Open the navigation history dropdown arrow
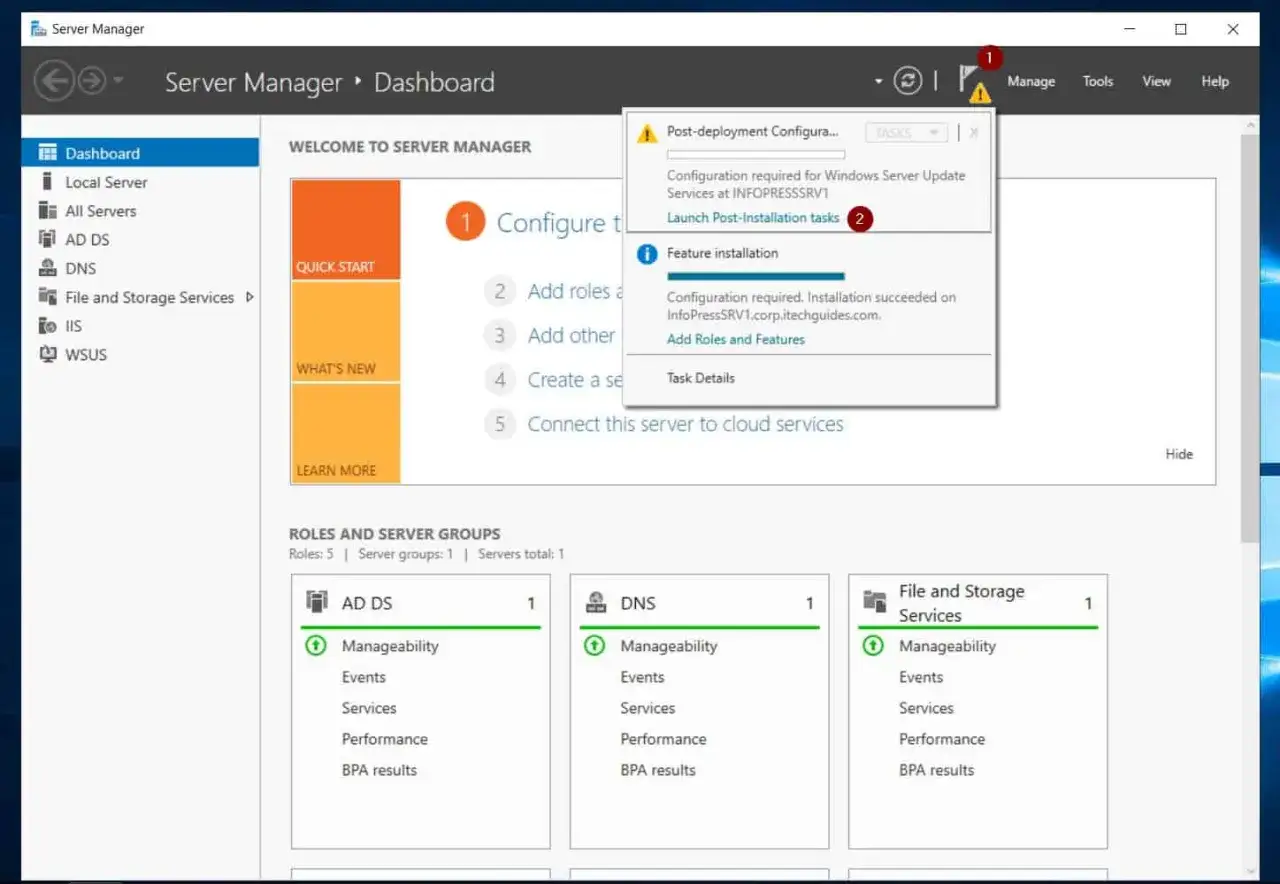1280x884 pixels. pos(118,81)
